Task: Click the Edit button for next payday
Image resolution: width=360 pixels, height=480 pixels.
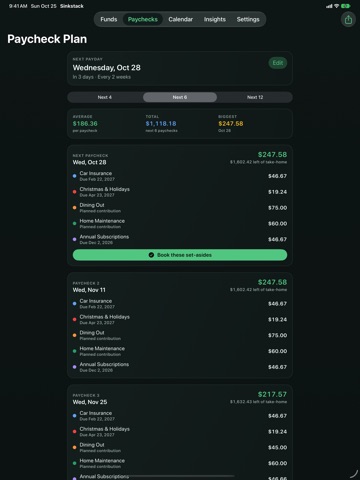Action: (x=278, y=63)
